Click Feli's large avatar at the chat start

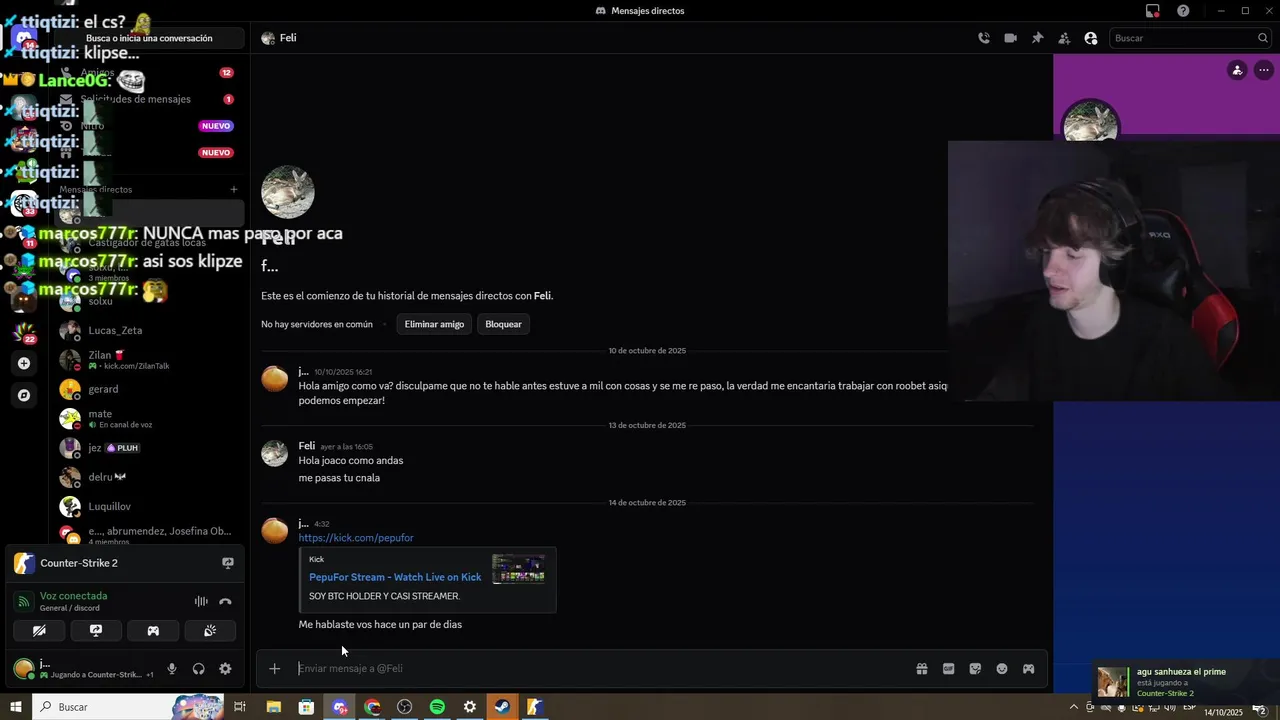click(288, 192)
